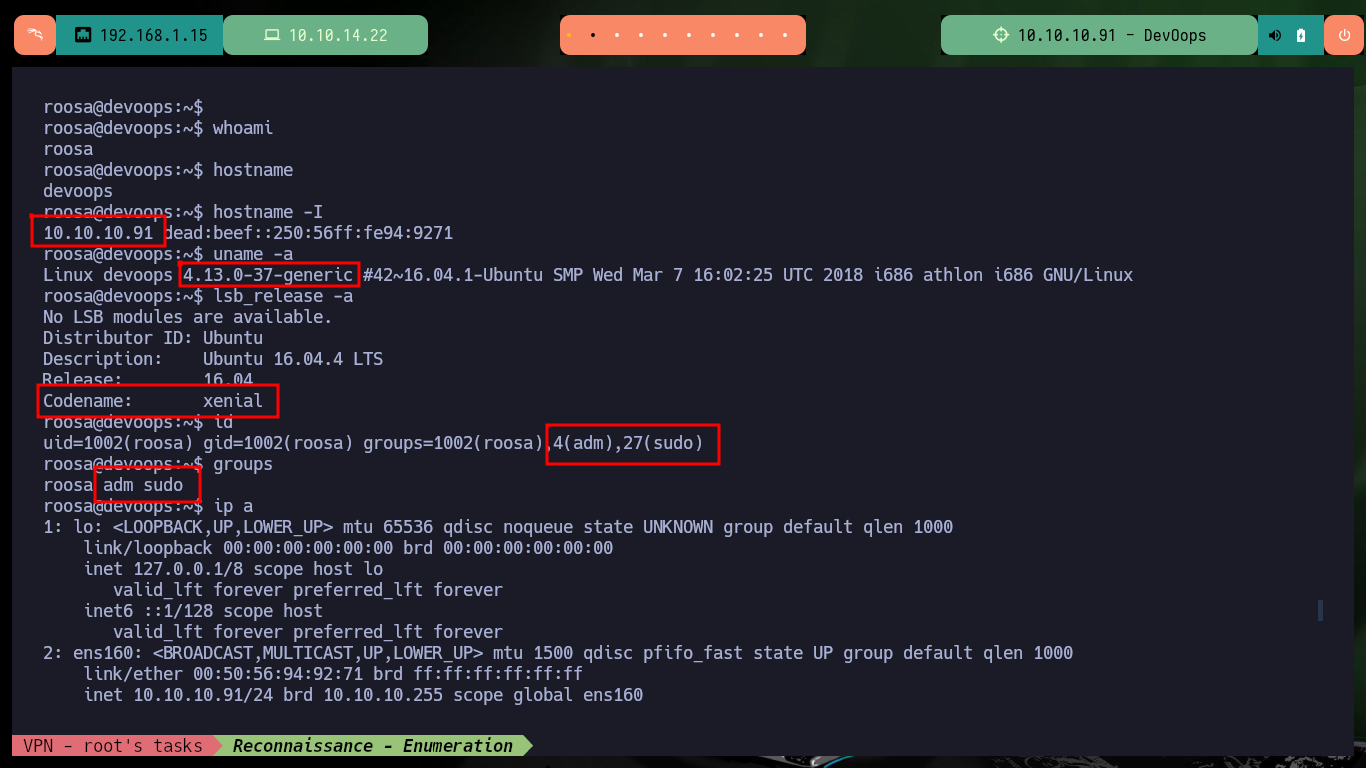Click the battery charging icon
Screen dimensions: 1366x768
pyautogui.click(x=1301, y=35)
